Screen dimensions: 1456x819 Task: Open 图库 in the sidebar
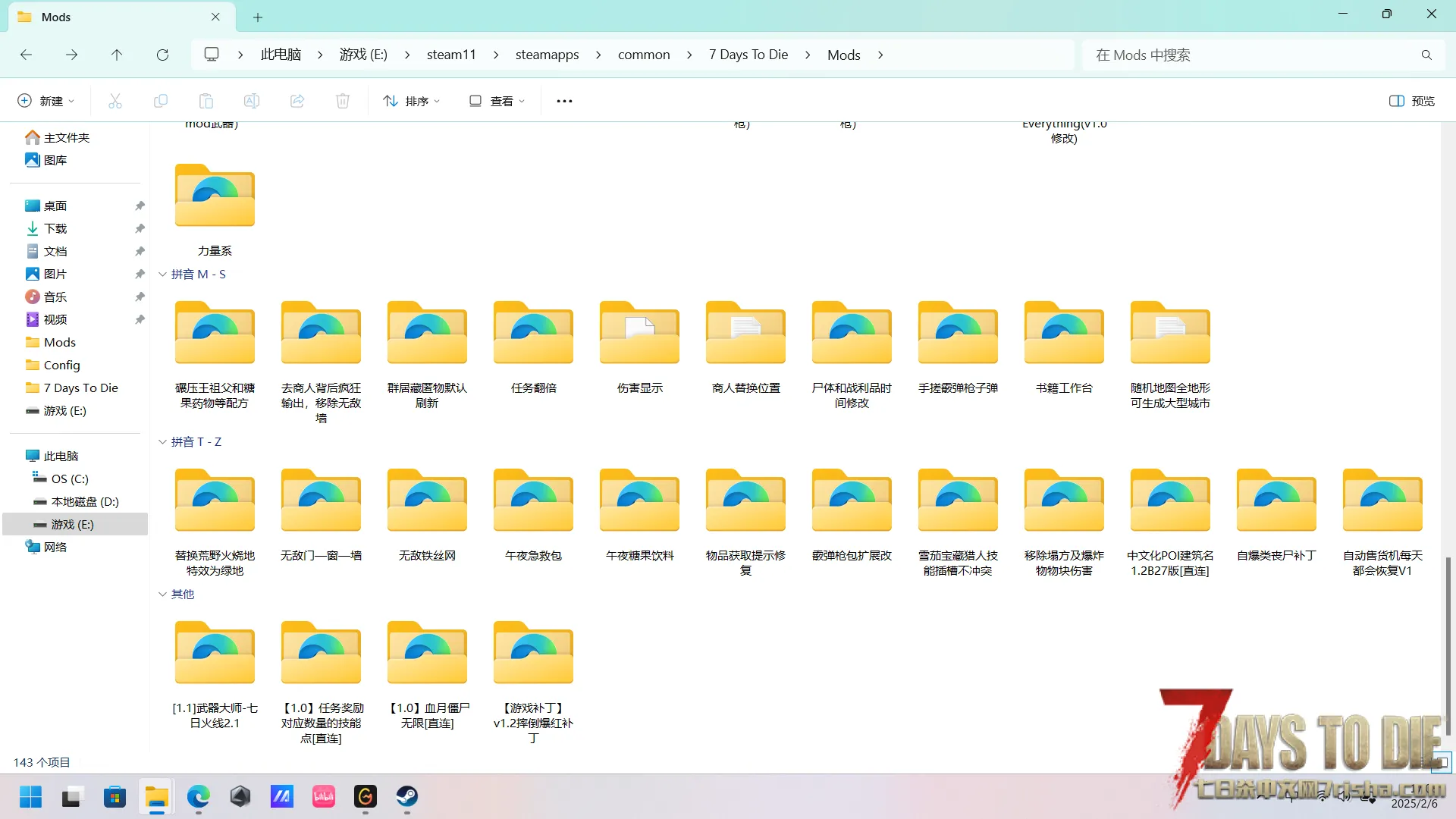46,160
